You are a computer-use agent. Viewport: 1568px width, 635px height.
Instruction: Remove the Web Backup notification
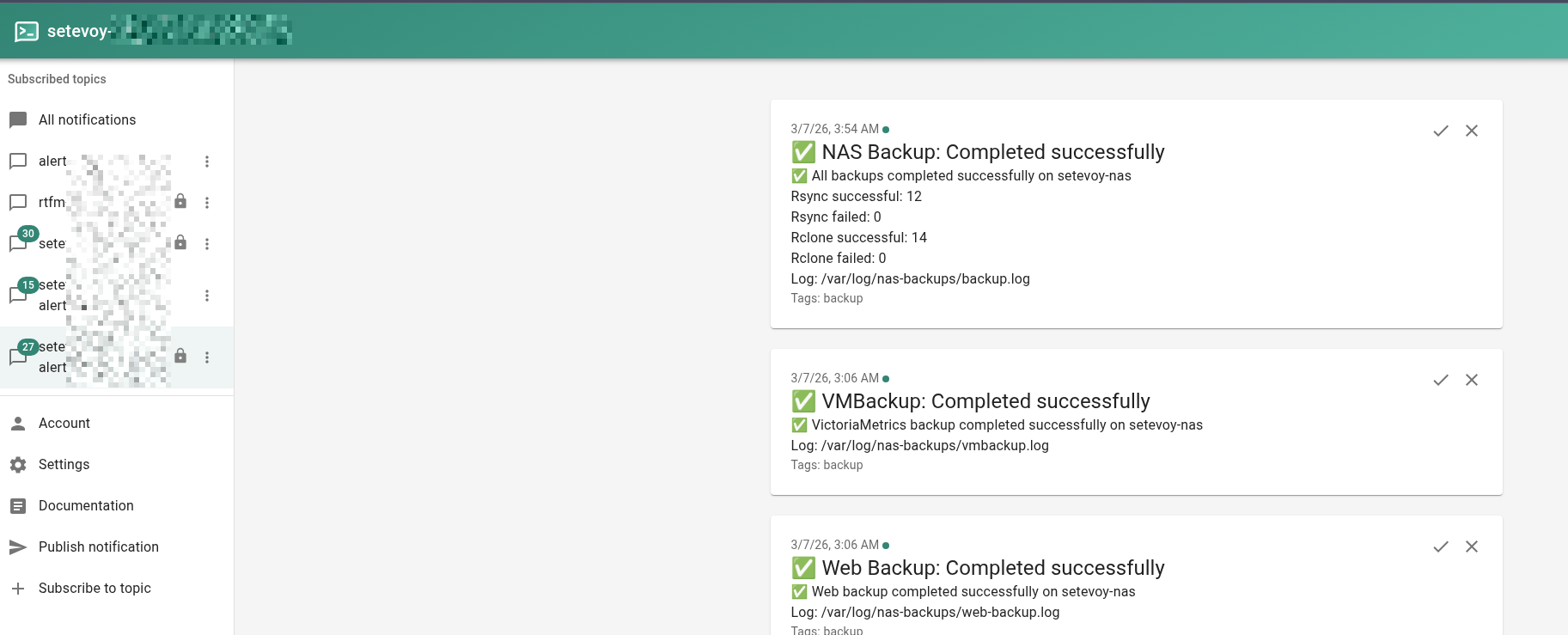[1472, 546]
